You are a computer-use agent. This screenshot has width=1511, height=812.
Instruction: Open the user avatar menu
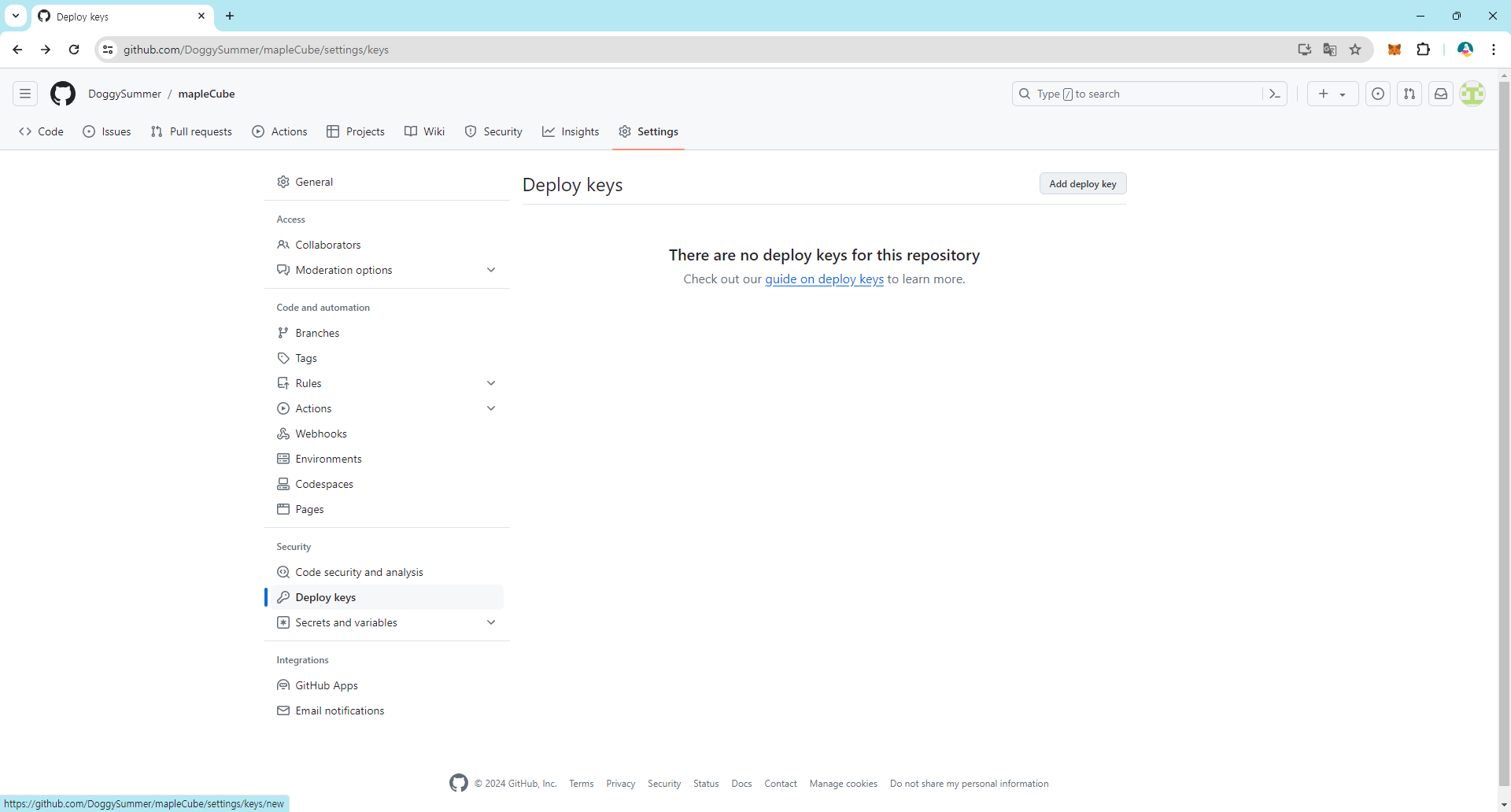(x=1472, y=94)
